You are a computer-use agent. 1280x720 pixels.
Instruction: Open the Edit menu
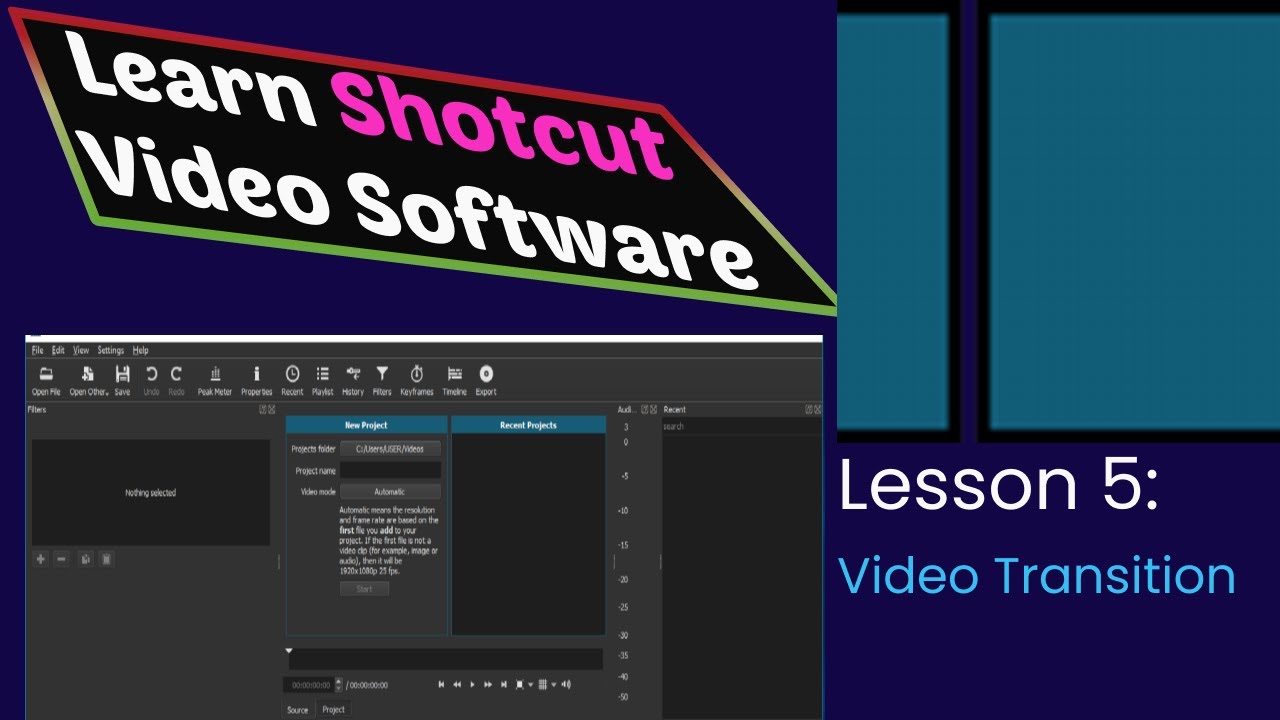(x=58, y=350)
